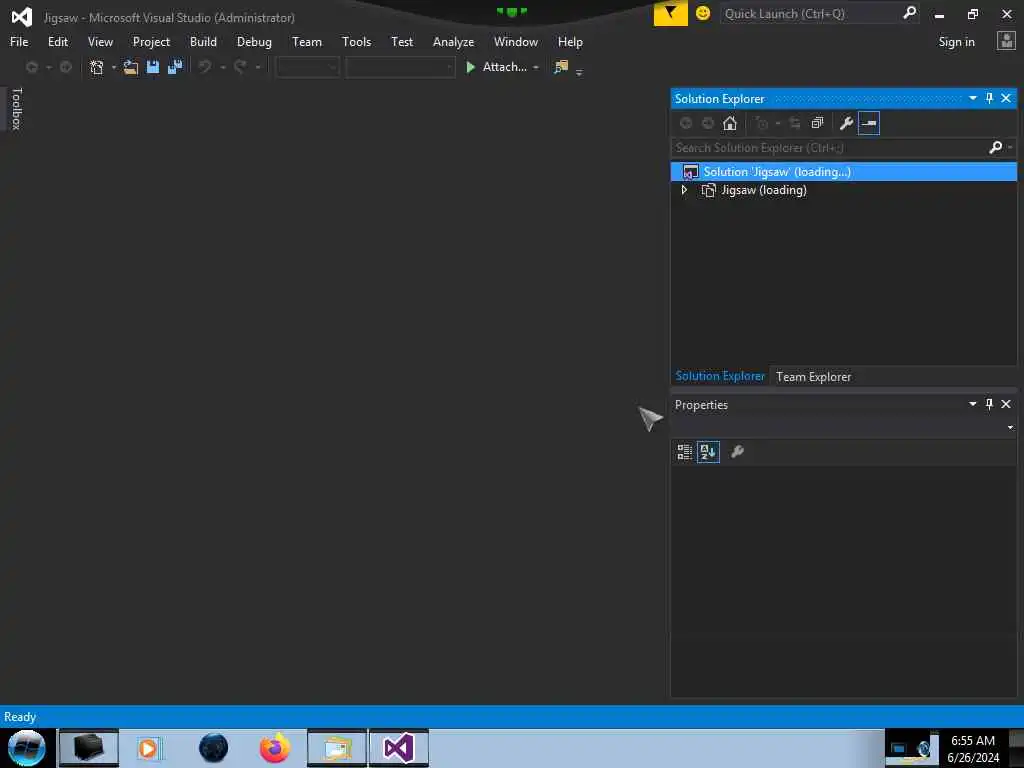Toggle auto-hide pin on Solution Explorer

pyautogui.click(x=989, y=98)
